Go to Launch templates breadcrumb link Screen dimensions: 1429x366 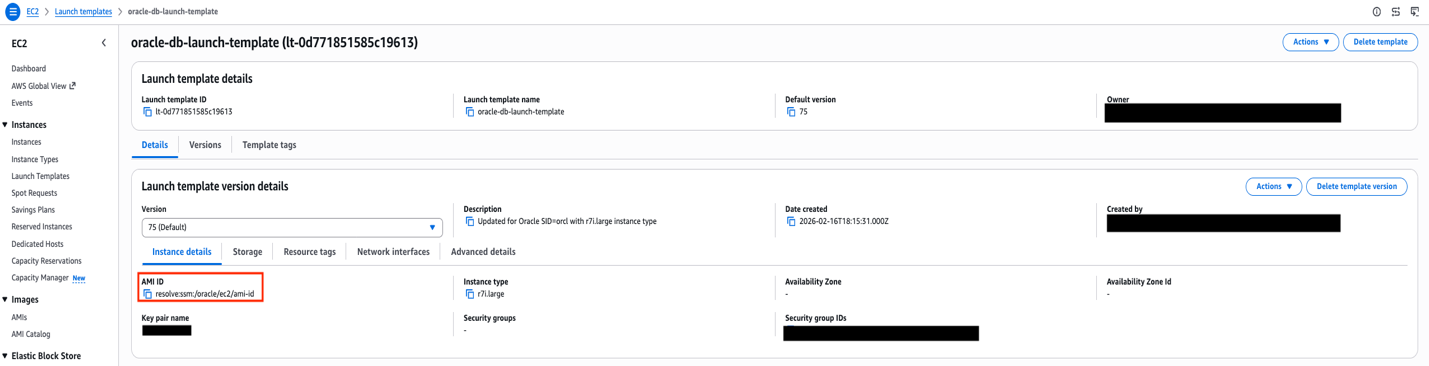(83, 12)
